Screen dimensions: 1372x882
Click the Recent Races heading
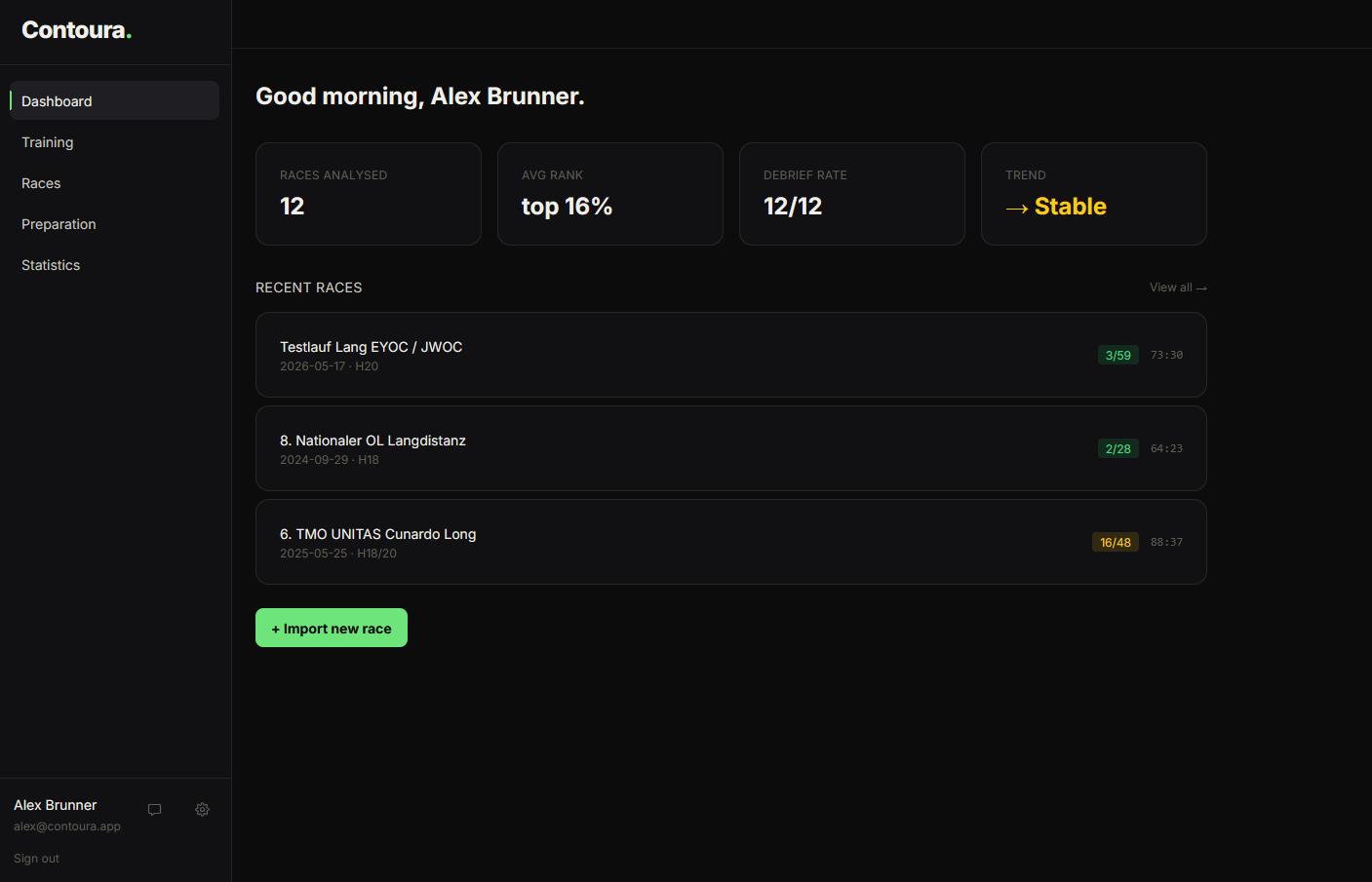(309, 288)
